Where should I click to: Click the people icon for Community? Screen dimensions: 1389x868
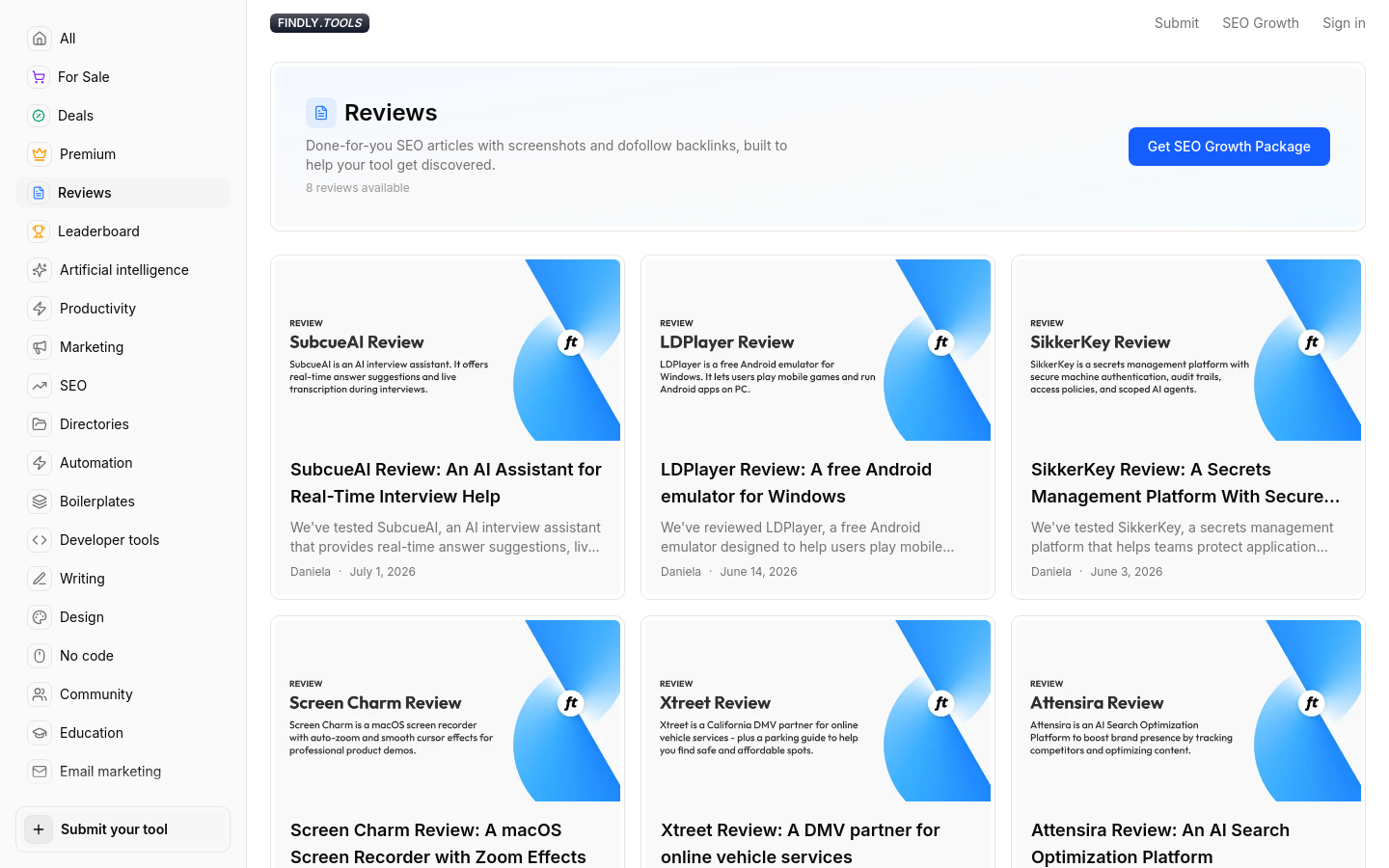(x=40, y=694)
